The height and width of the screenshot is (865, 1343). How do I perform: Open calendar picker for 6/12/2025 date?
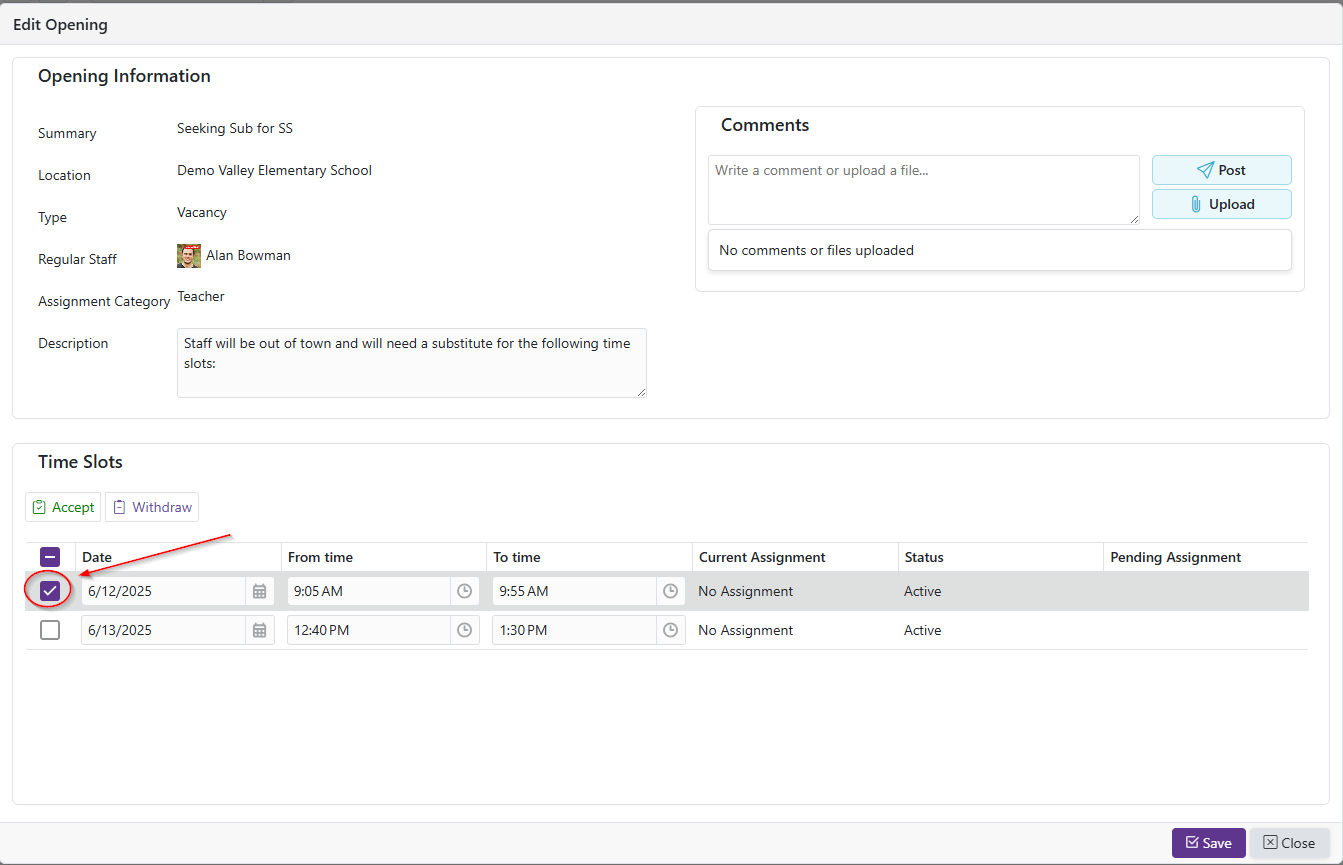(x=260, y=591)
